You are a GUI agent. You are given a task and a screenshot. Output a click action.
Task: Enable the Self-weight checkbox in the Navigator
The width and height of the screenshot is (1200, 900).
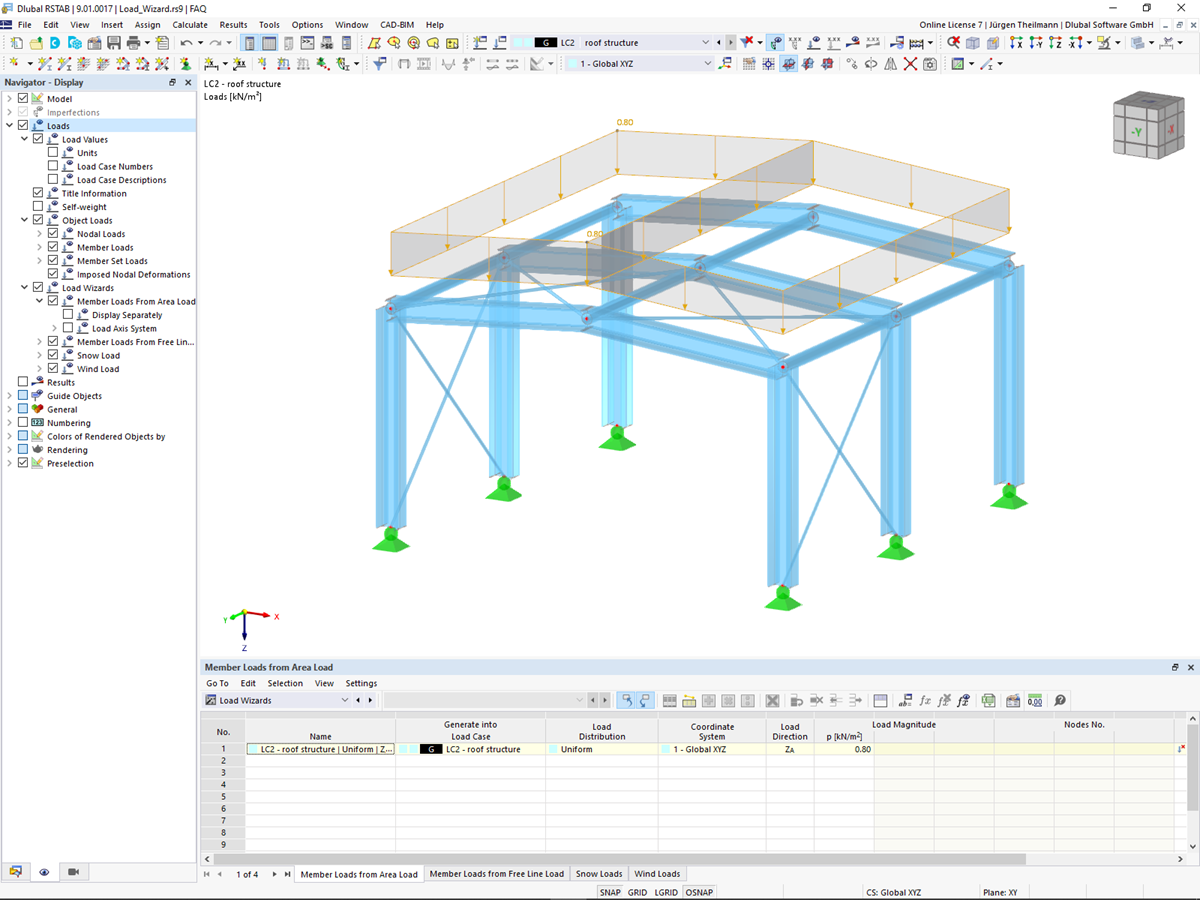coord(36,206)
